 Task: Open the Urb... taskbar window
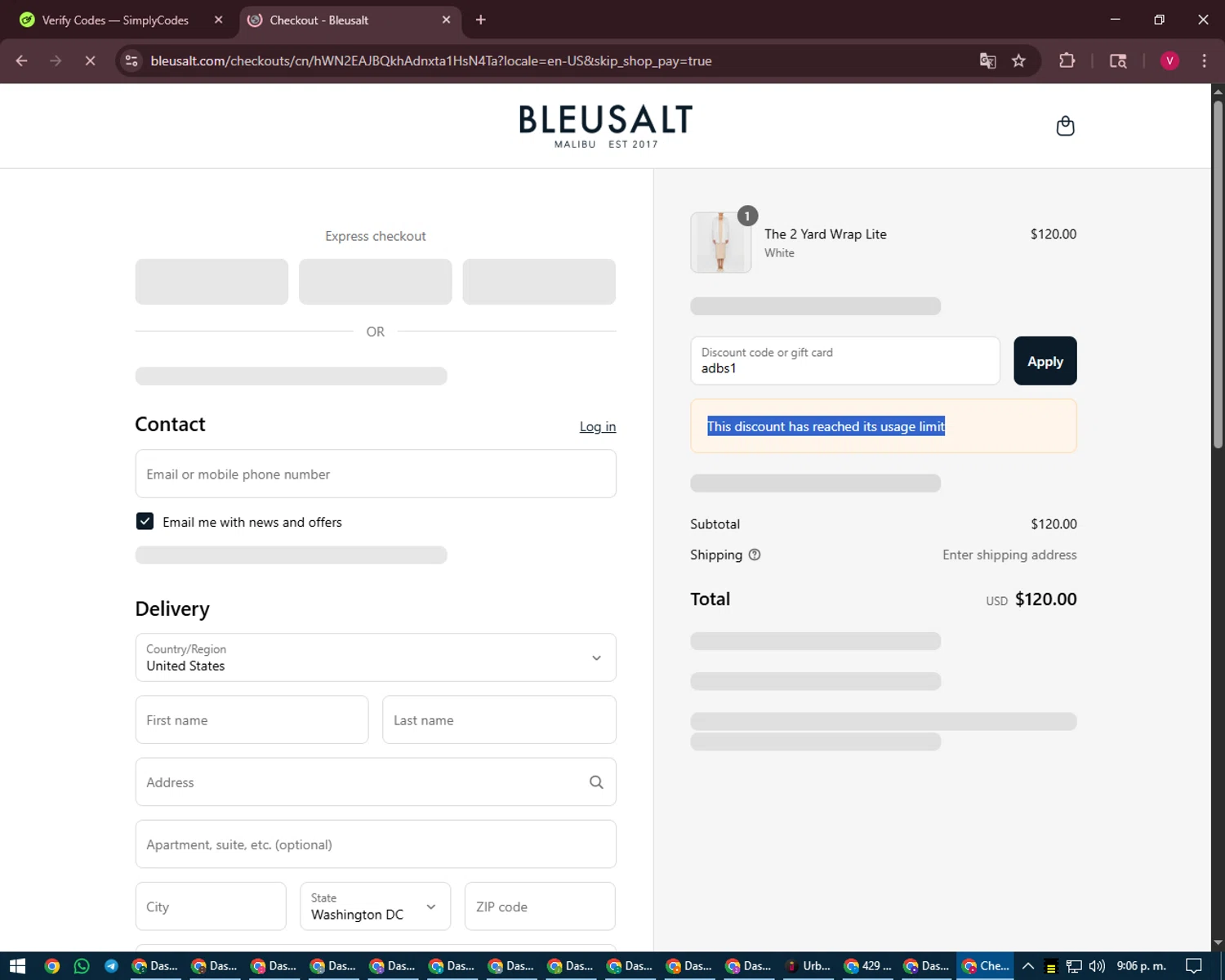pos(808,966)
